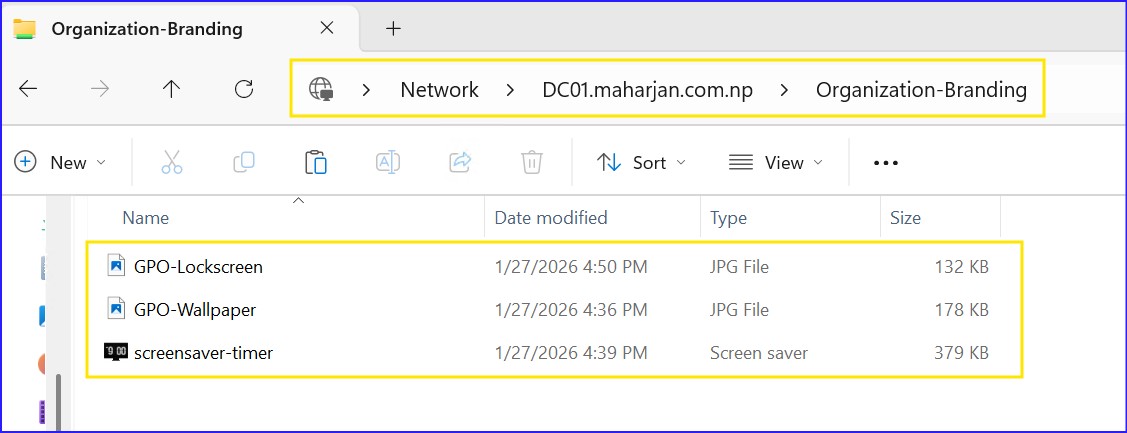This screenshot has width=1127, height=433.
Task: Open the View layout dropdown
Action: (776, 163)
